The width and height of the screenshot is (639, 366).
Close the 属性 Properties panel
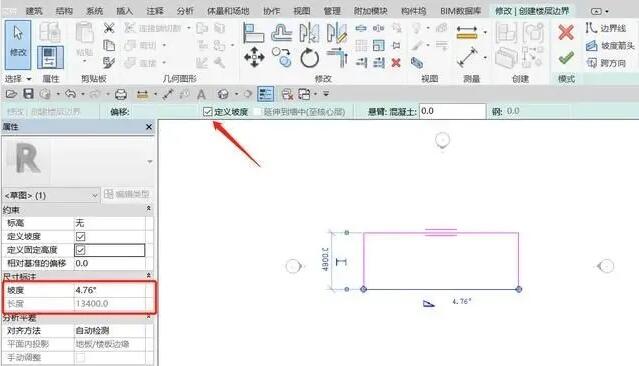coord(149,127)
